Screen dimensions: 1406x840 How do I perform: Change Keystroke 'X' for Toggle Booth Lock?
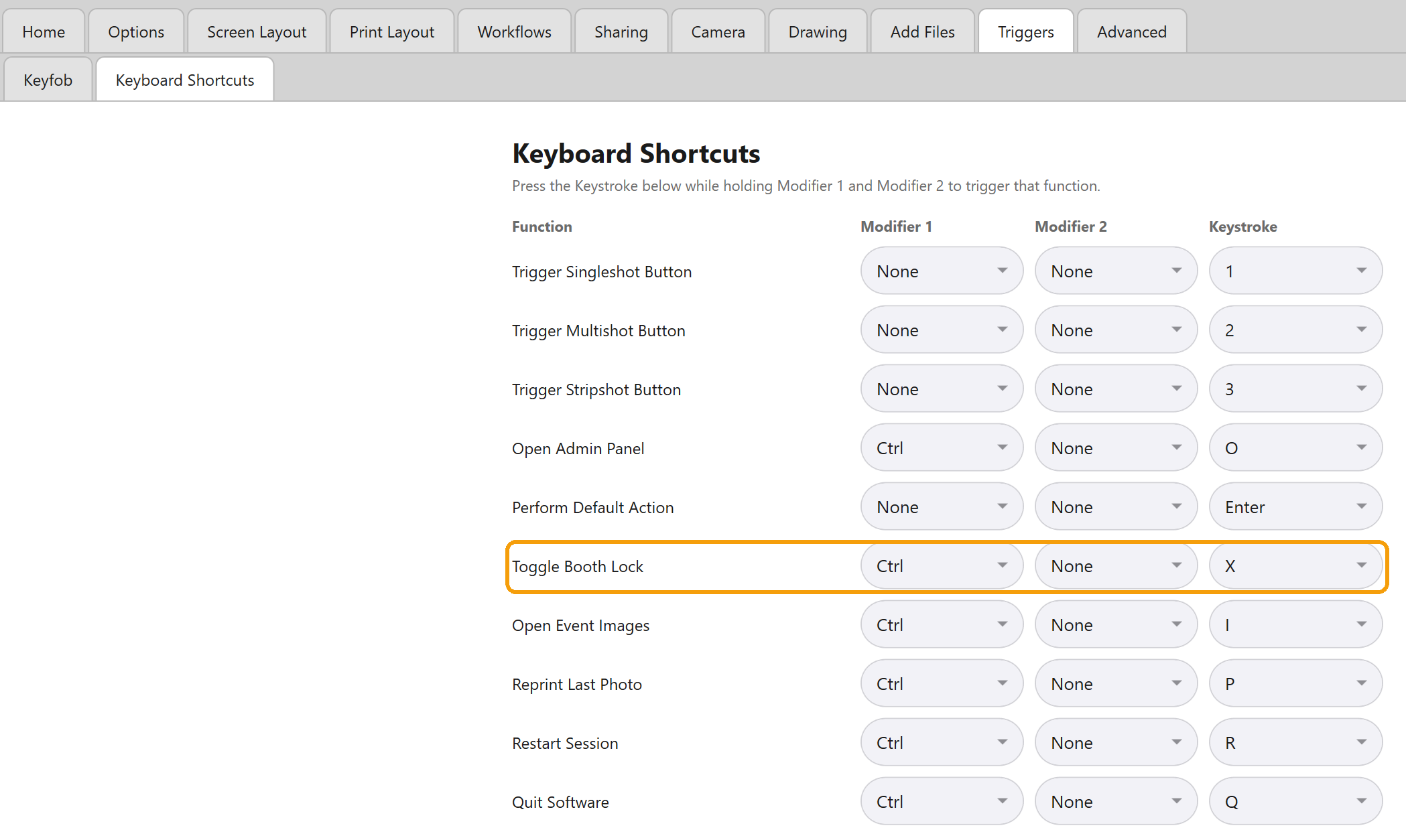[x=1295, y=565]
